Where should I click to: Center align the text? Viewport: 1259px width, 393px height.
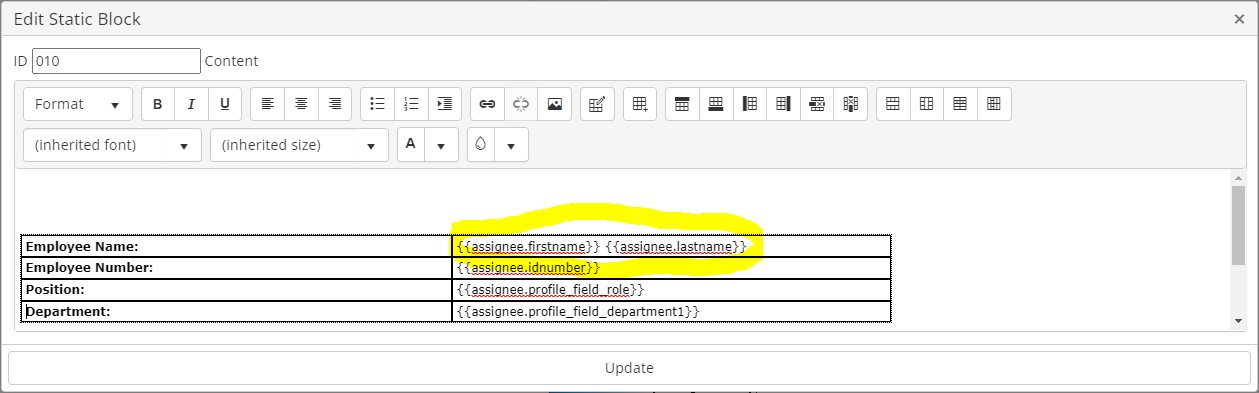pyautogui.click(x=301, y=104)
